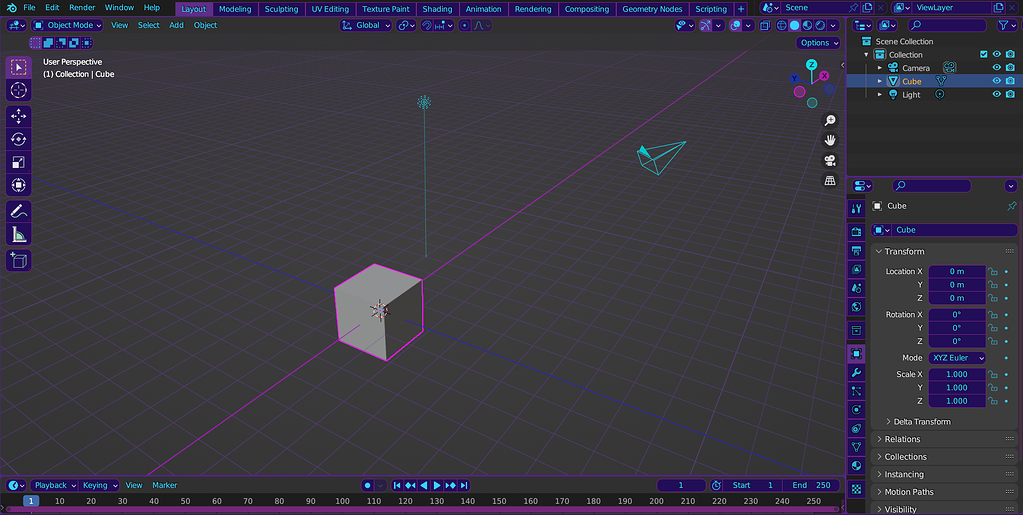Open the Texture properties checkerboard tab
The height and width of the screenshot is (515, 1023).
(857, 488)
